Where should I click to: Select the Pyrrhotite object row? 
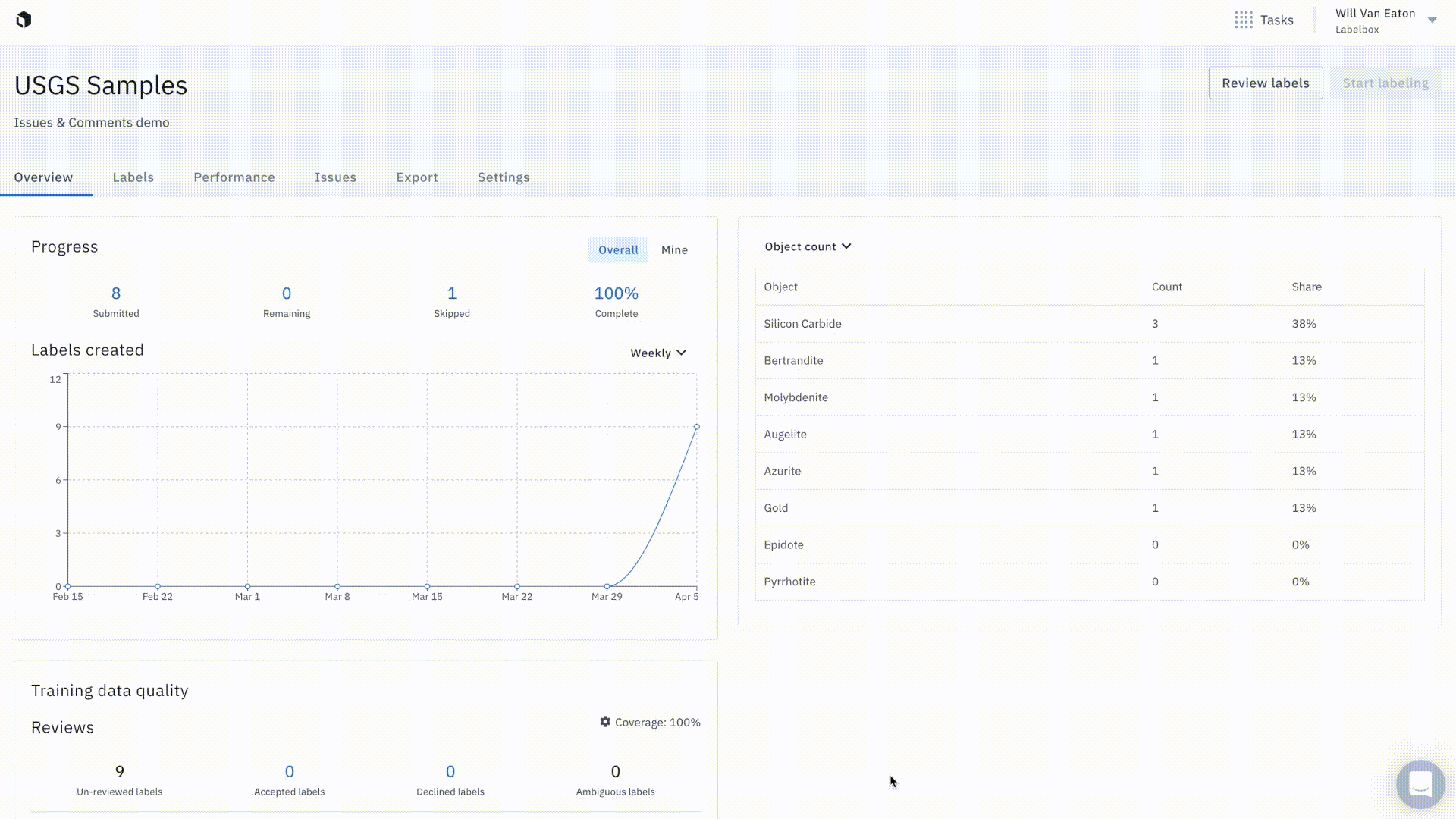tap(1090, 582)
